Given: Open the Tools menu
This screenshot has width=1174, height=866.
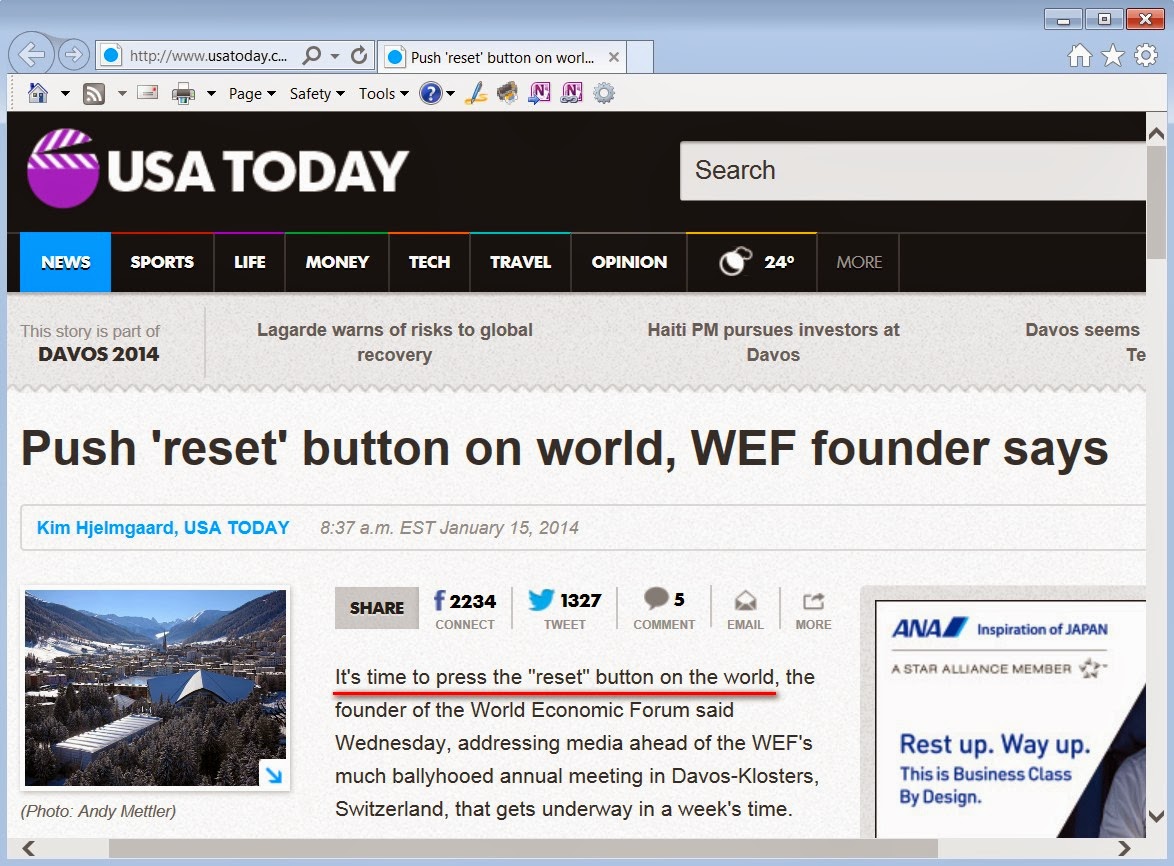Looking at the screenshot, I should click(383, 94).
